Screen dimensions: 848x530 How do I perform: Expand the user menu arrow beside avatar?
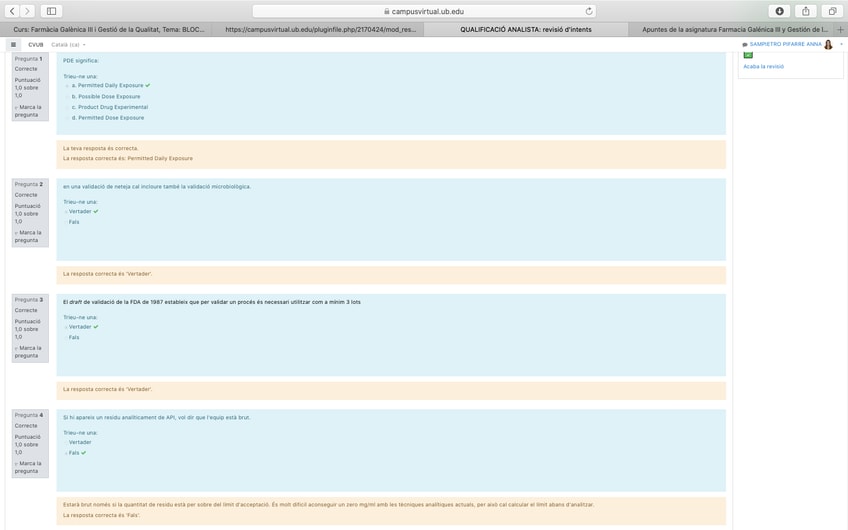(x=841, y=44)
